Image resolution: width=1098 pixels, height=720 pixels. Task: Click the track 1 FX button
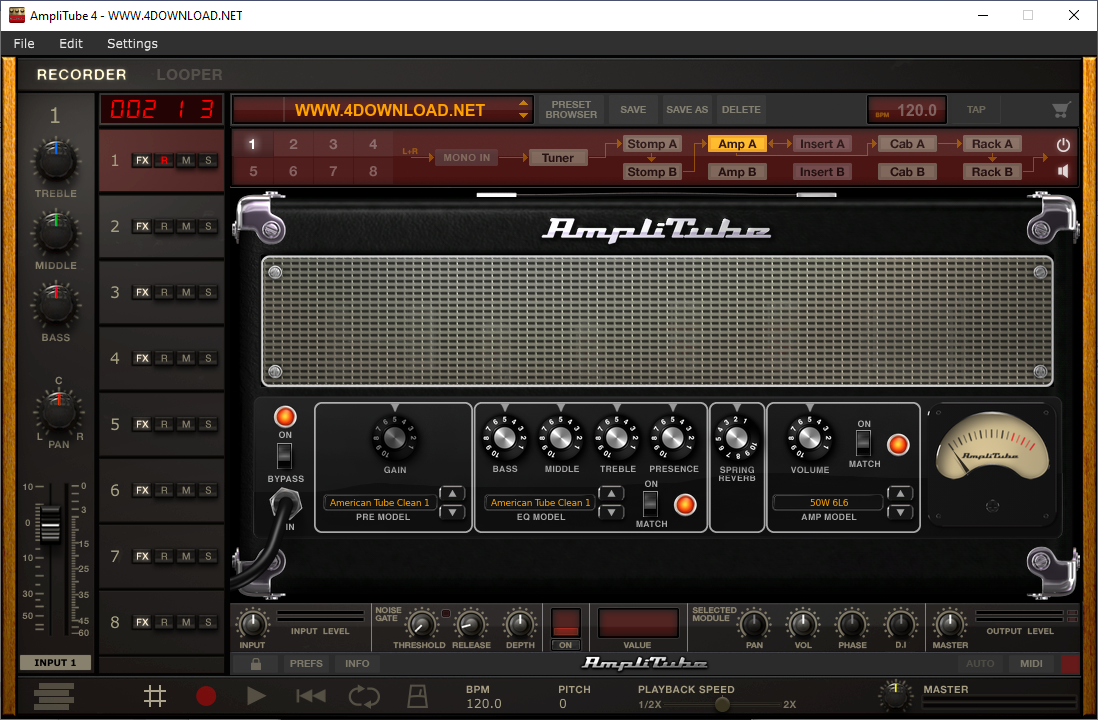tap(142, 160)
